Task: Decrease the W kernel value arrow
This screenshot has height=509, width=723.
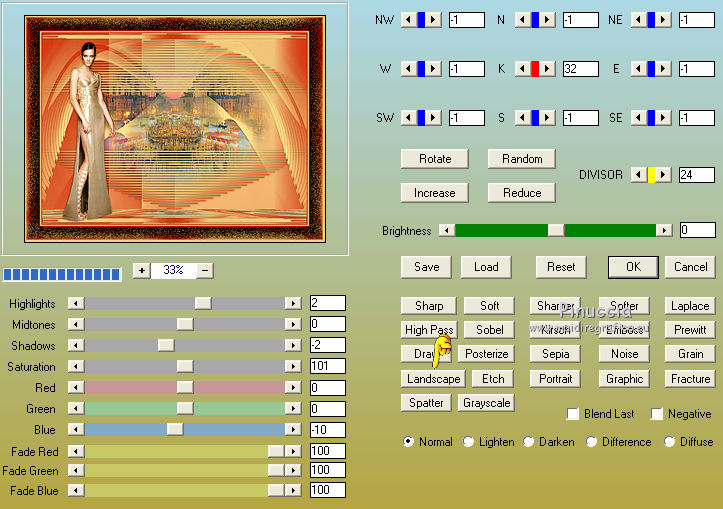Action: [x=409, y=69]
